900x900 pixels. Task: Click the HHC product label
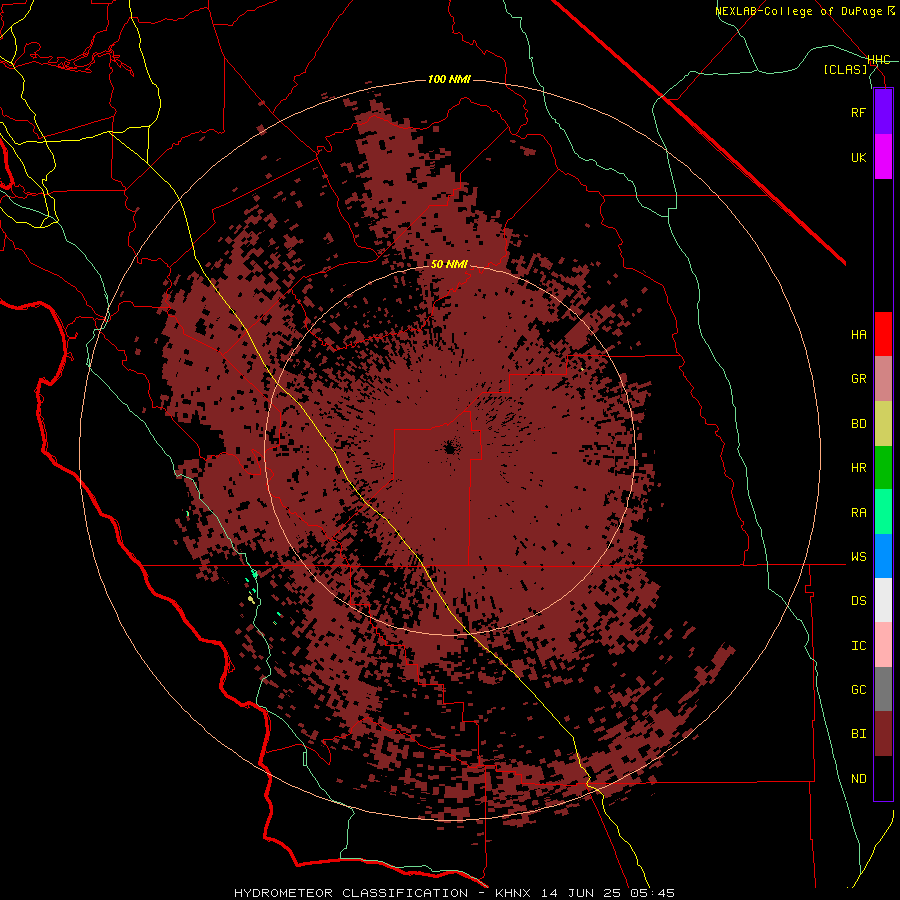tap(878, 60)
